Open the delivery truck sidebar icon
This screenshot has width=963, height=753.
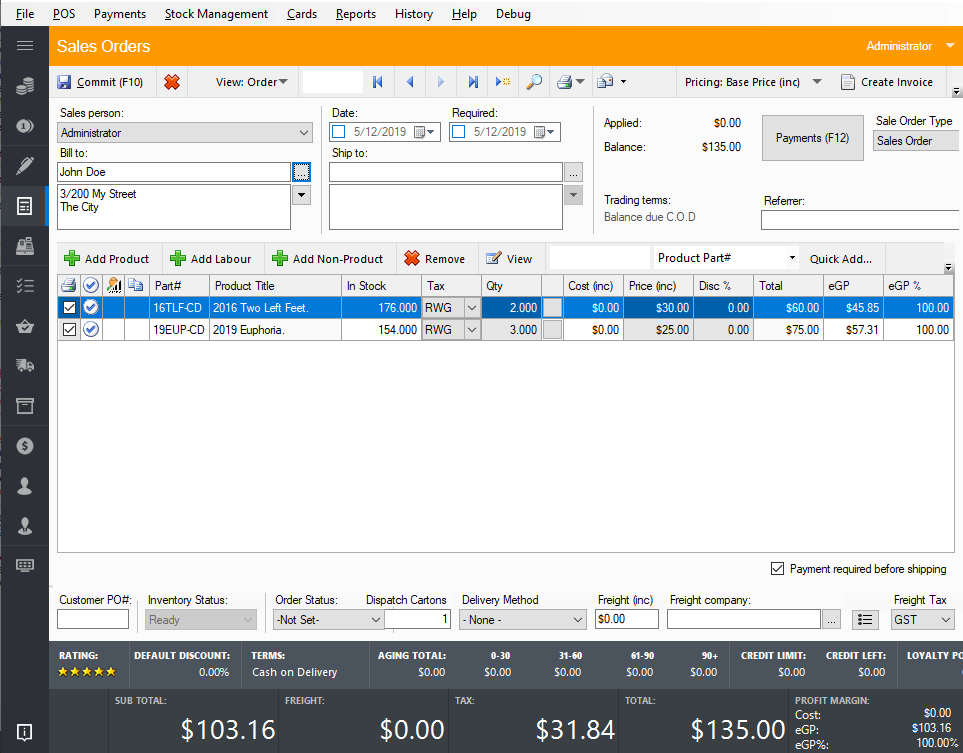click(25, 365)
